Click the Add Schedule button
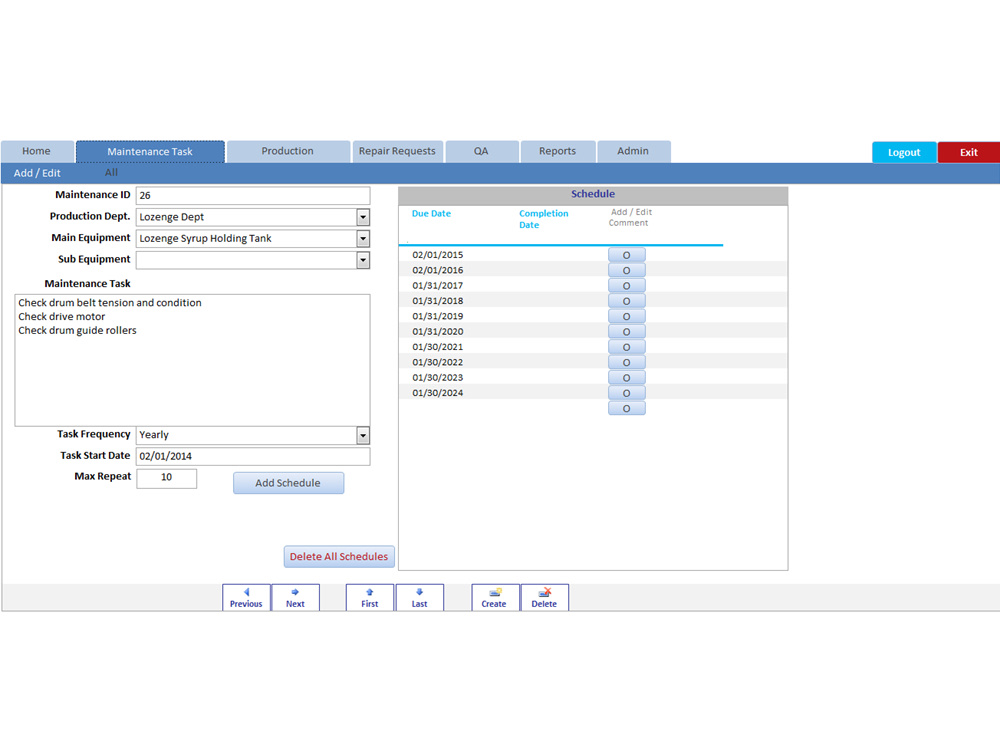This screenshot has height=750, width=1000. click(288, 482)
